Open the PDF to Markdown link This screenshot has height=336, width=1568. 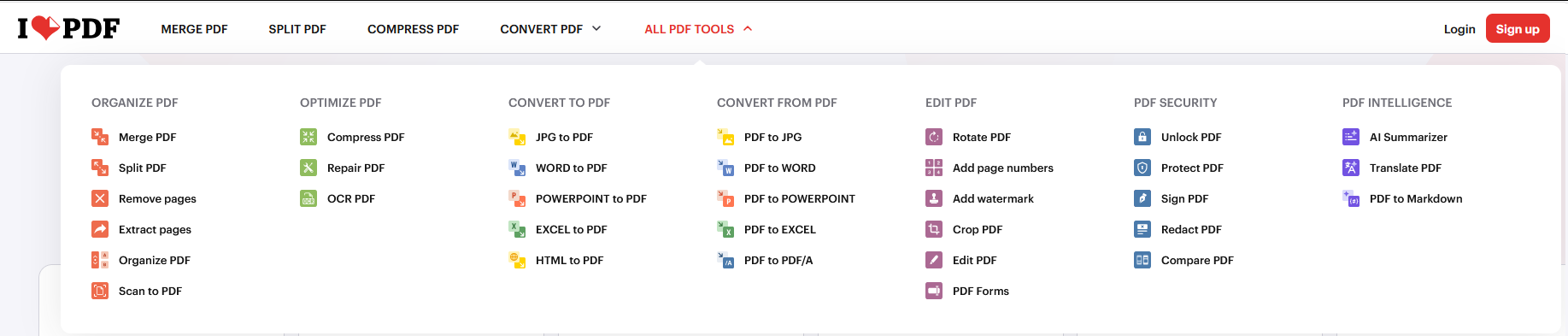(x=1416, y=198)
